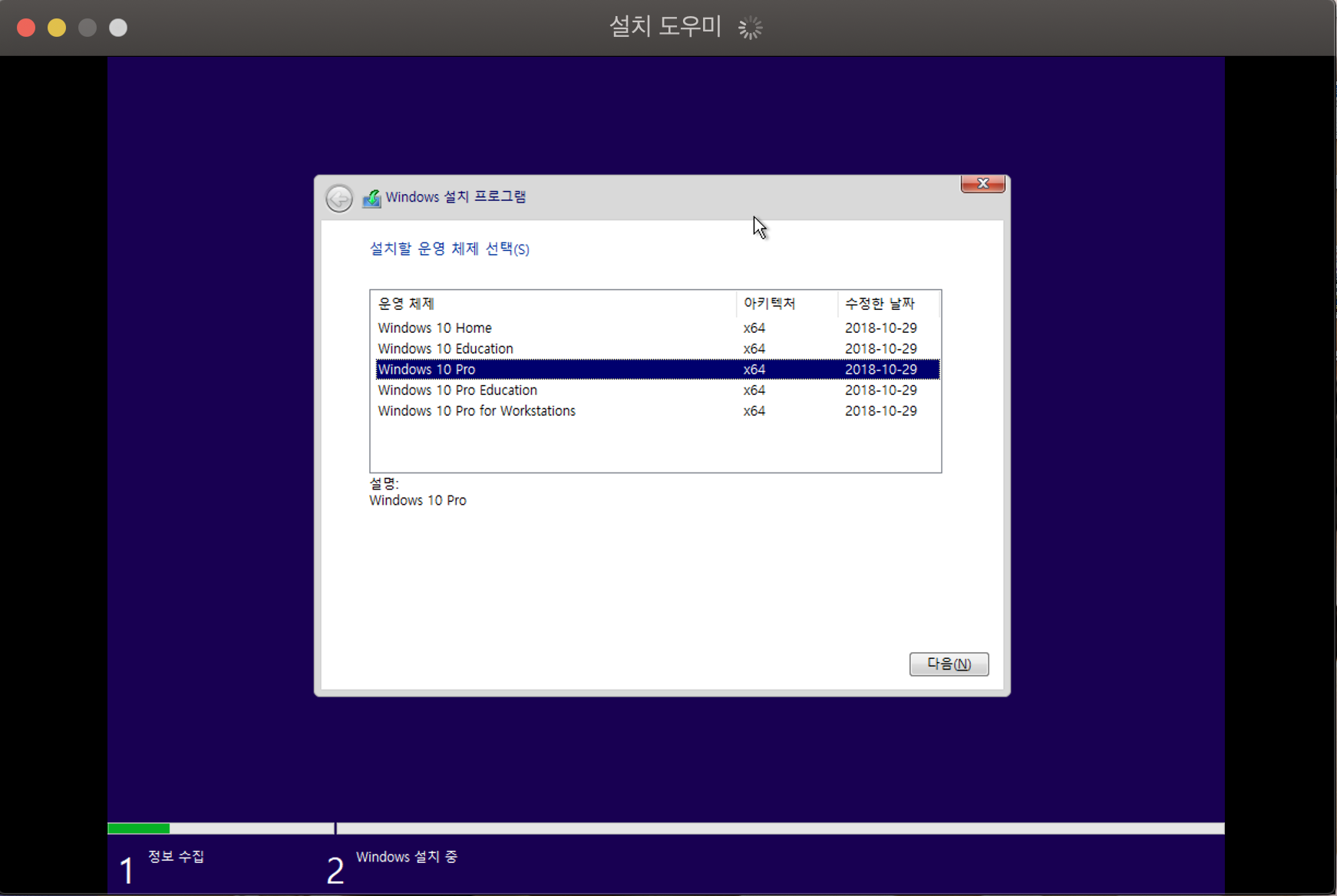Close the Windows Setup dialog
1337x896 pixels.
pyautogui.click(x=982, y=184)
